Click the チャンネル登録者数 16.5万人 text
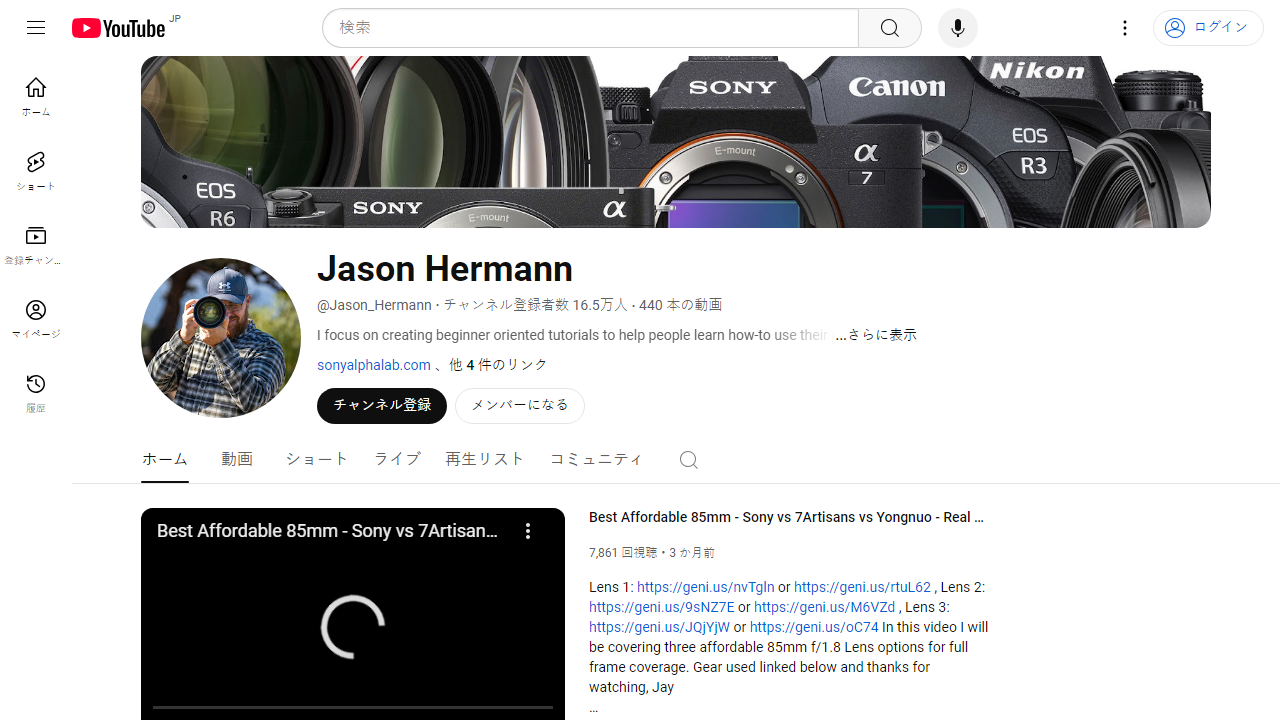1280x720 pixels. point(536,305)
